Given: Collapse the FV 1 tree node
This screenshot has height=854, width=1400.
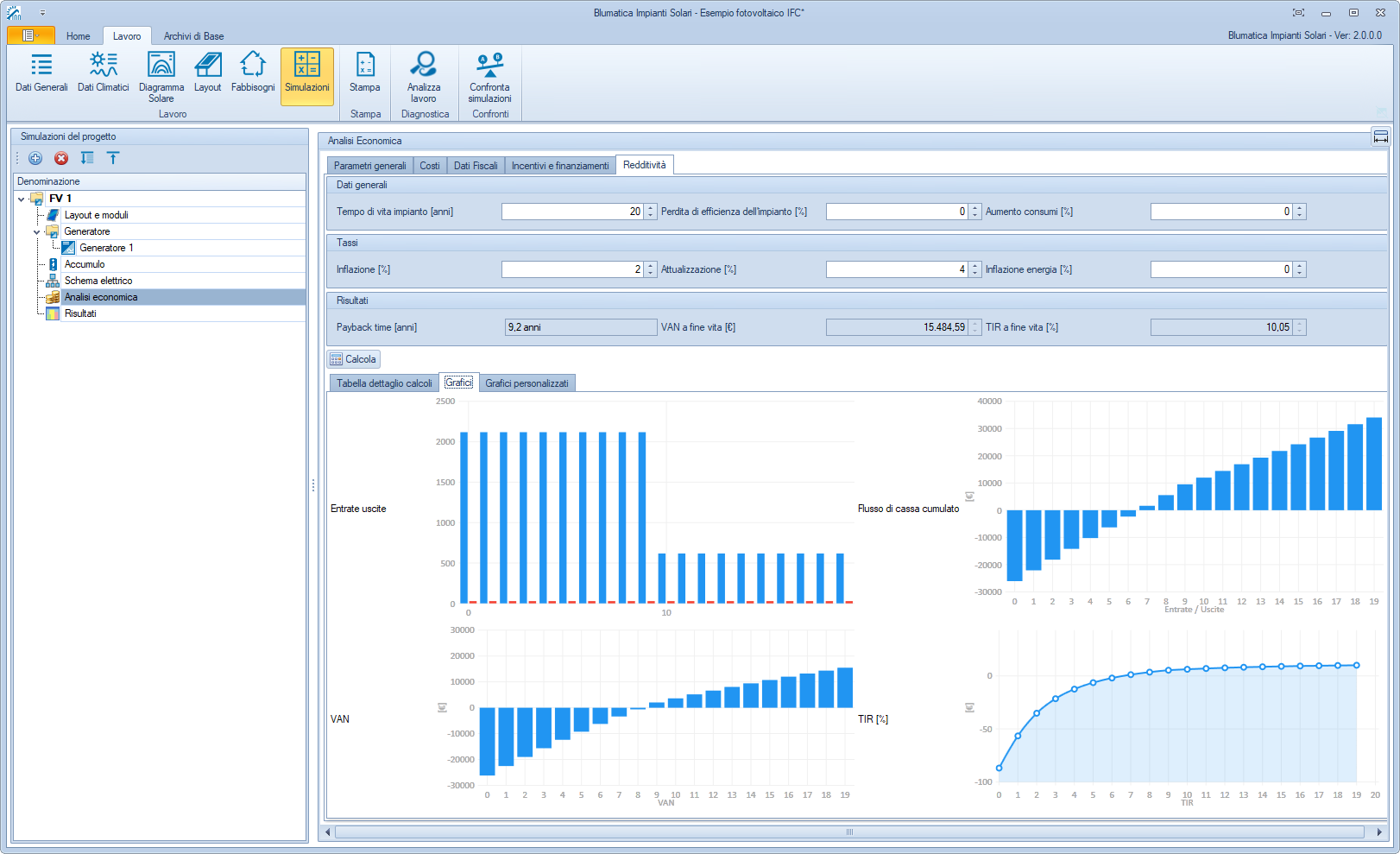Looking at the screenshot, I should click(22, 199).
